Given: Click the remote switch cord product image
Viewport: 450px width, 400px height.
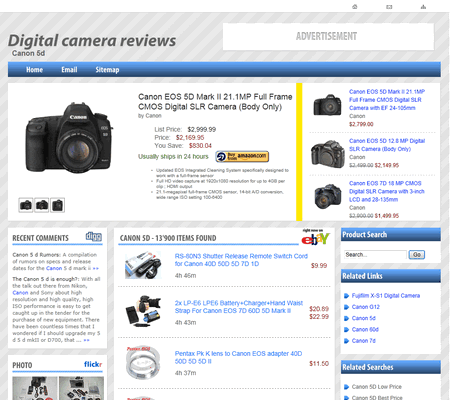Looking at the screenshot, I should click(143, 266).
